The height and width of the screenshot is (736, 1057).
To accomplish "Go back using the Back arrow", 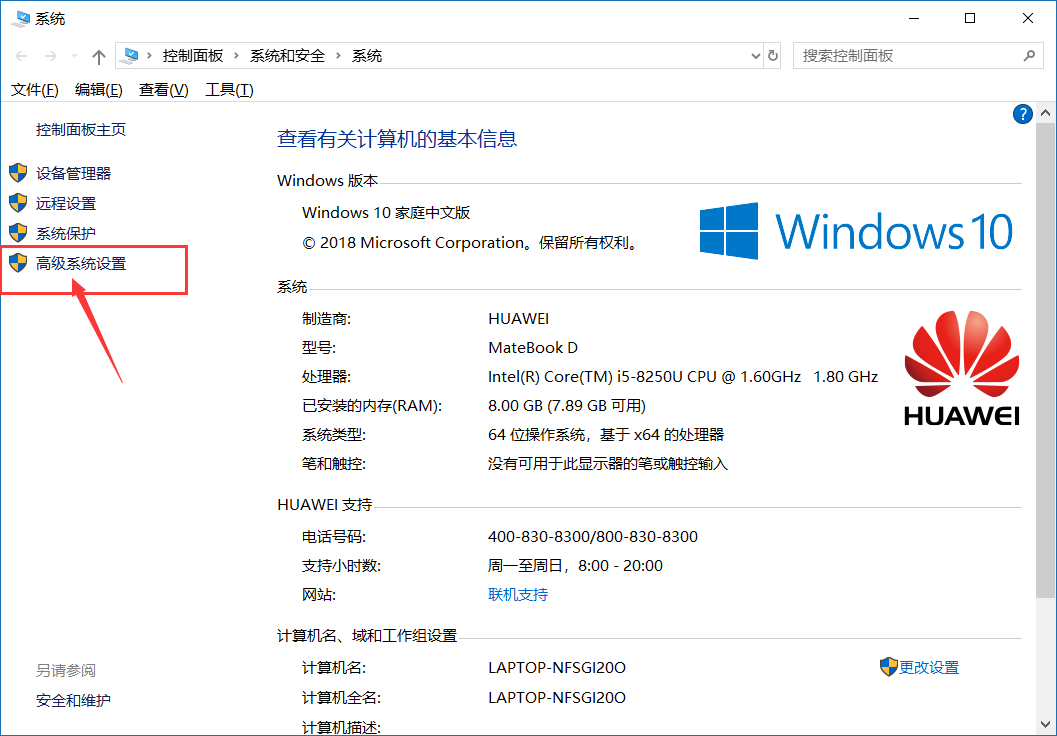I will click(x=21, y=56).
